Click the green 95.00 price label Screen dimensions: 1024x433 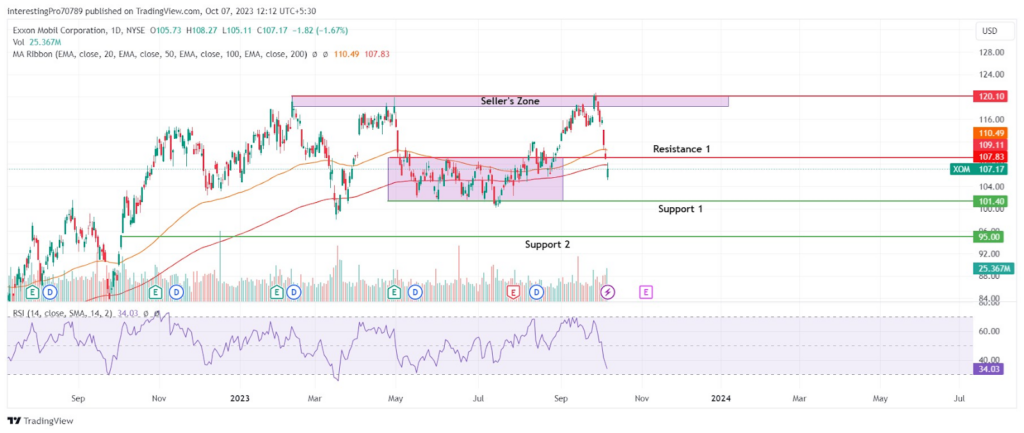pos(991,236)
